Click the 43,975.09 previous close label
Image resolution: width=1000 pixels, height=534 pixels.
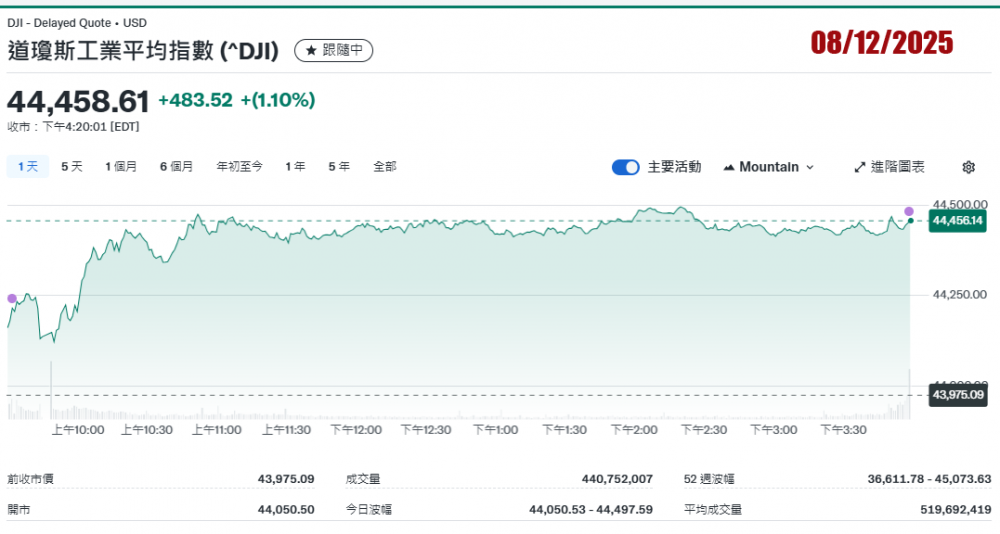[957, 396]
